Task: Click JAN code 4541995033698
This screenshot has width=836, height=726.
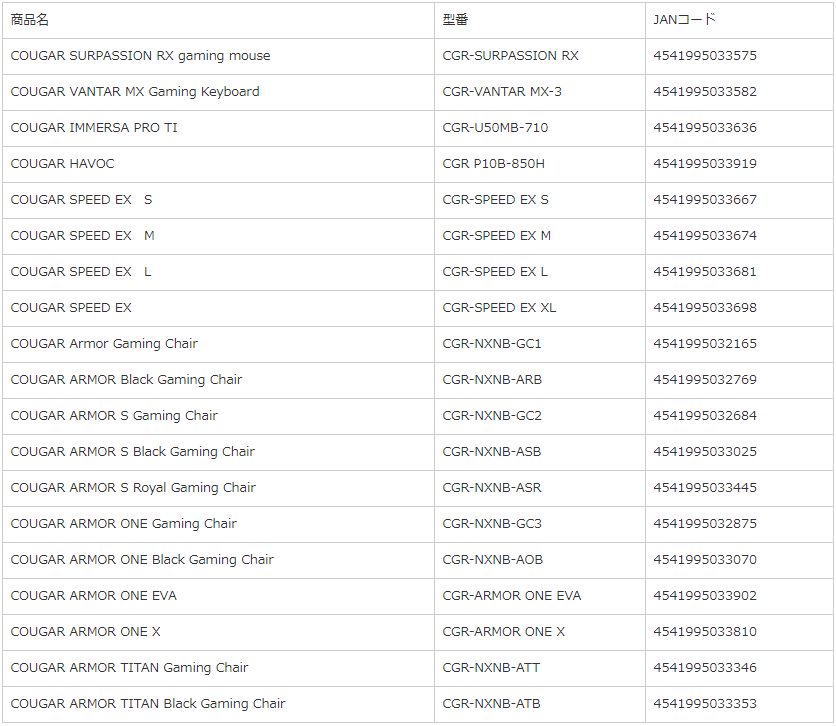Action: click(x=705, y=308)
